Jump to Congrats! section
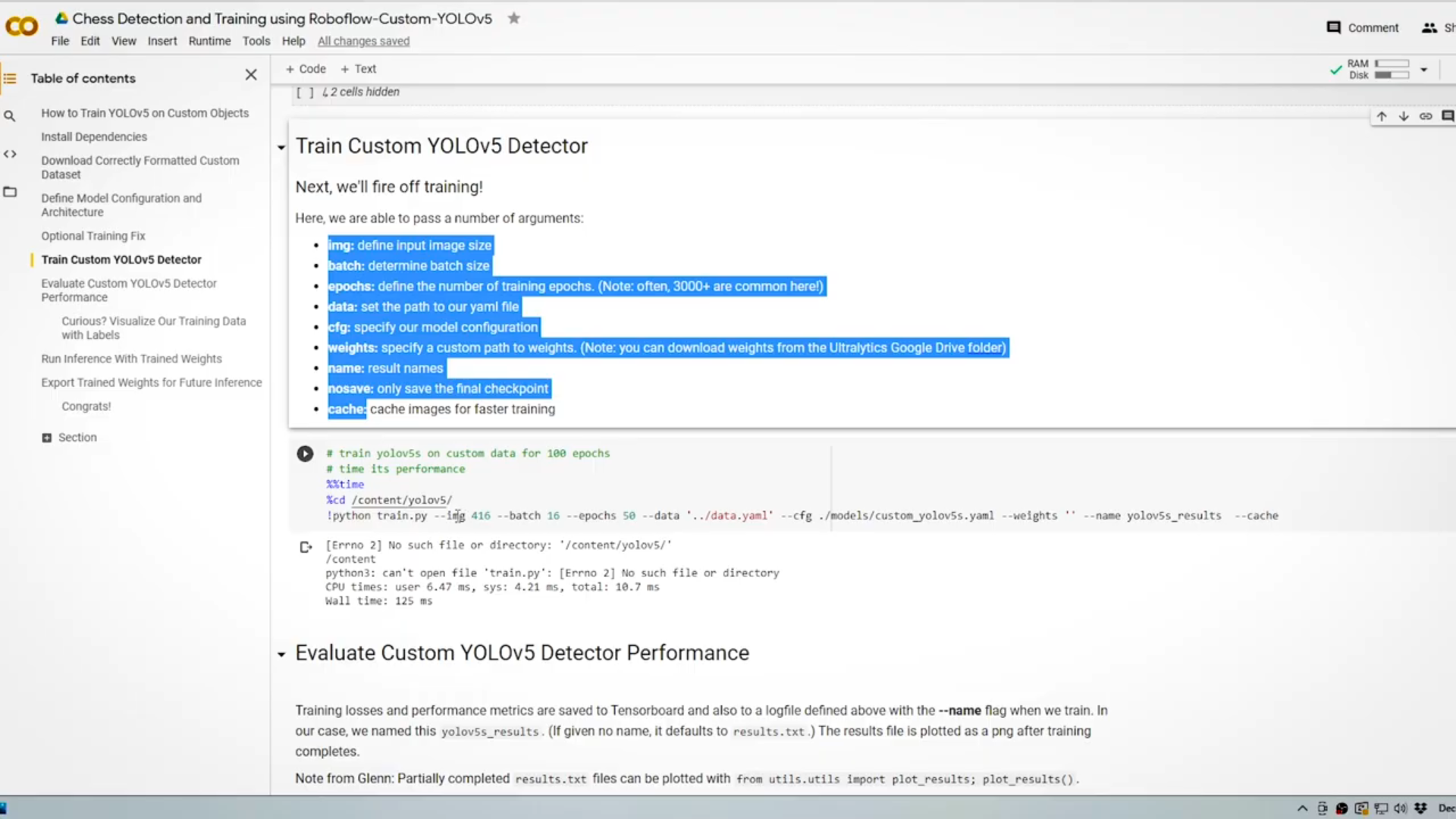1456x819 pixels. [86, 406]
